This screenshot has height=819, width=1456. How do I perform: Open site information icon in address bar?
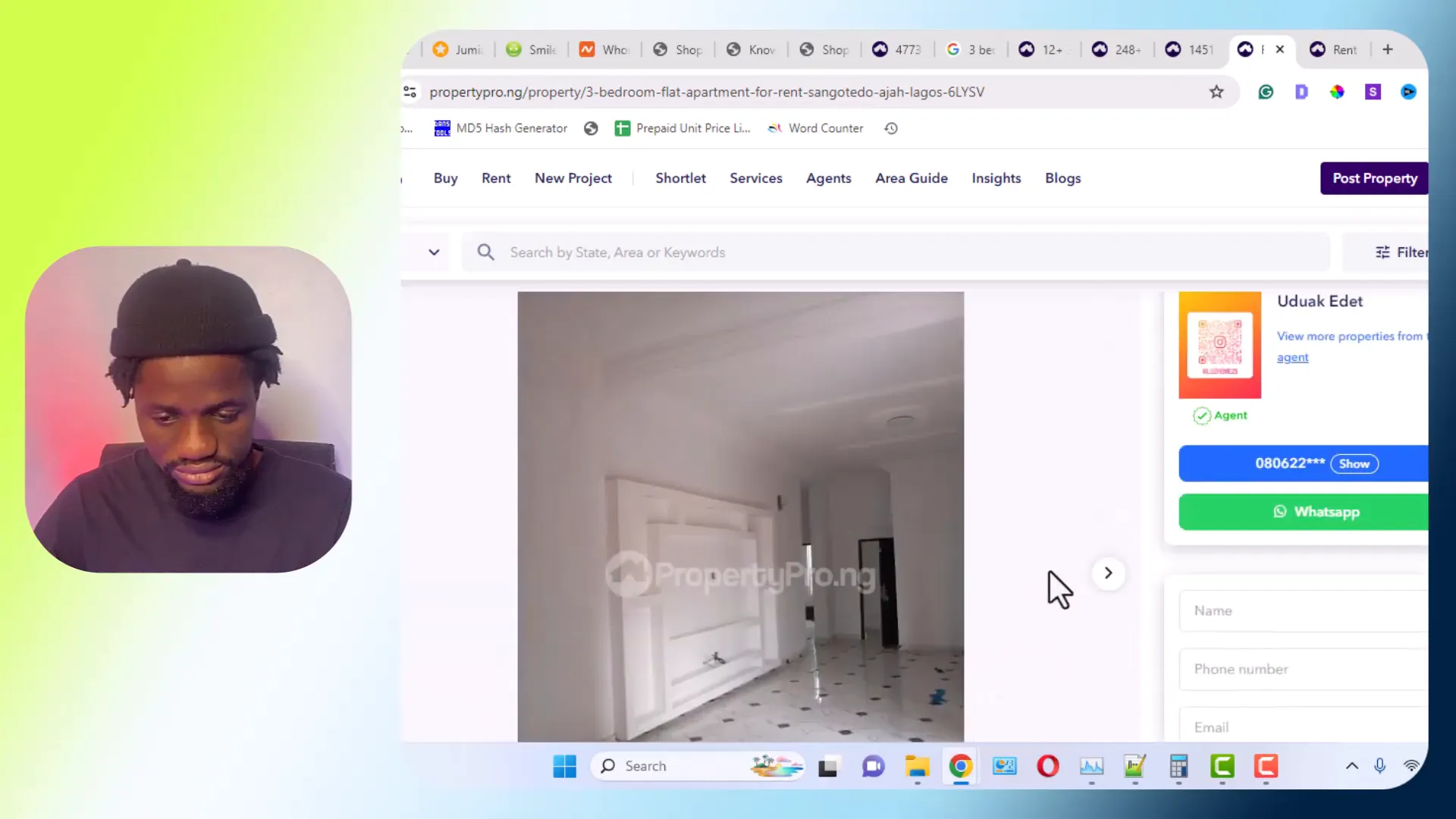click(x=410, y=92)
